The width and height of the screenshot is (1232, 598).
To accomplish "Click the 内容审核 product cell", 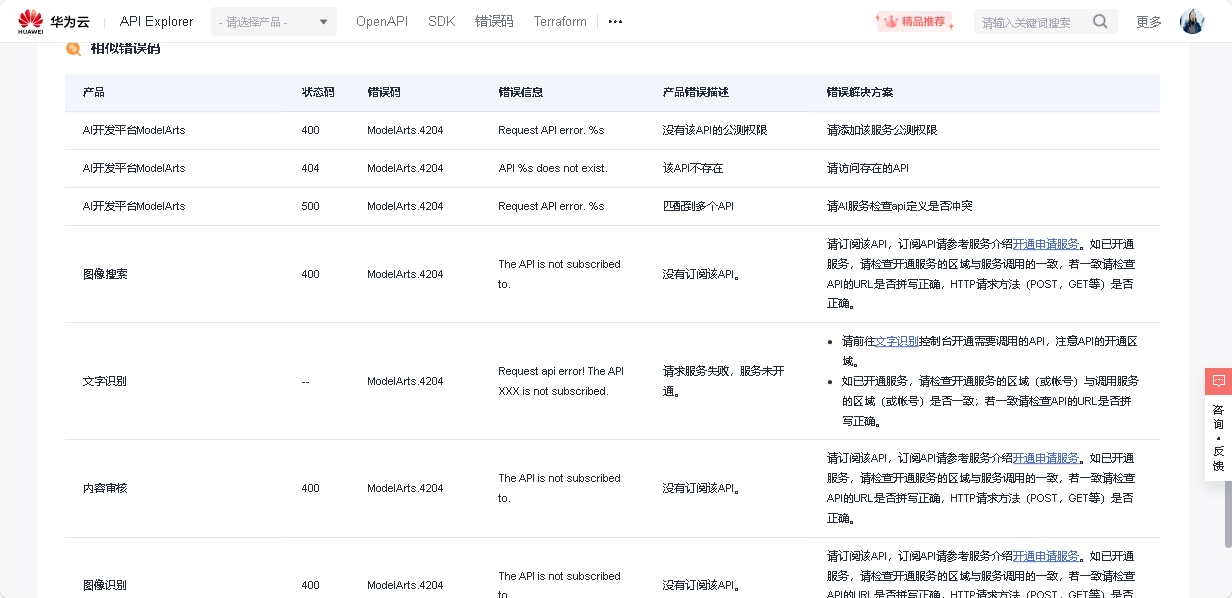I will tap(105, 488).
